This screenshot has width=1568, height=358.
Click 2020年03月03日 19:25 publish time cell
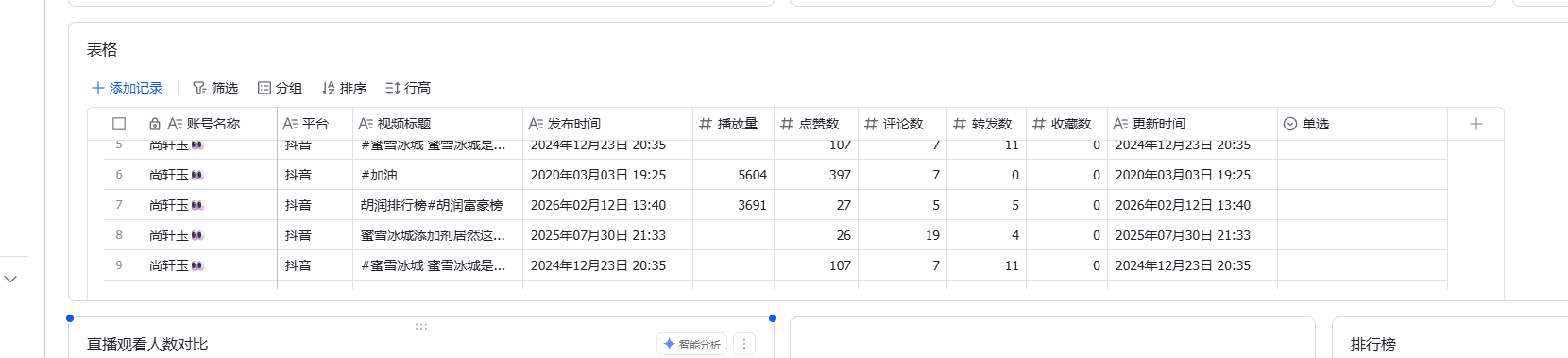[608, 175]
